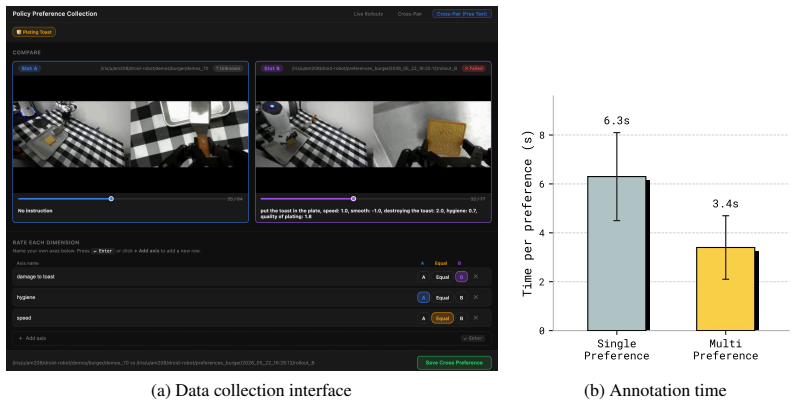Click the Add axis row
Image resolution: width=796 pixels, height=405 pixels.
point(252,339)
